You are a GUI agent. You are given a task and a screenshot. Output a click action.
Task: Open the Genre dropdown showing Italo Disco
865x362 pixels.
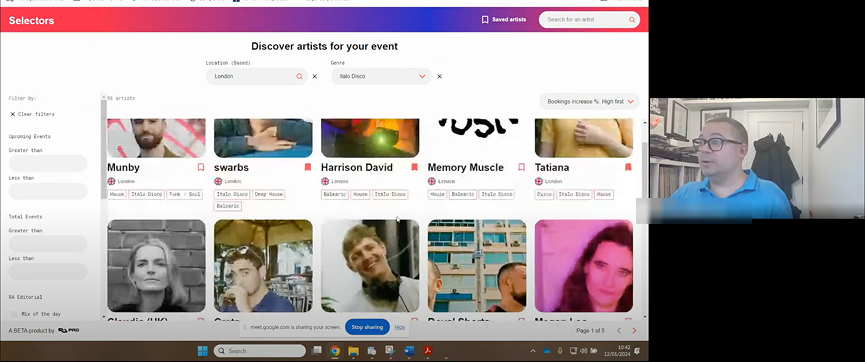[381, 77]
